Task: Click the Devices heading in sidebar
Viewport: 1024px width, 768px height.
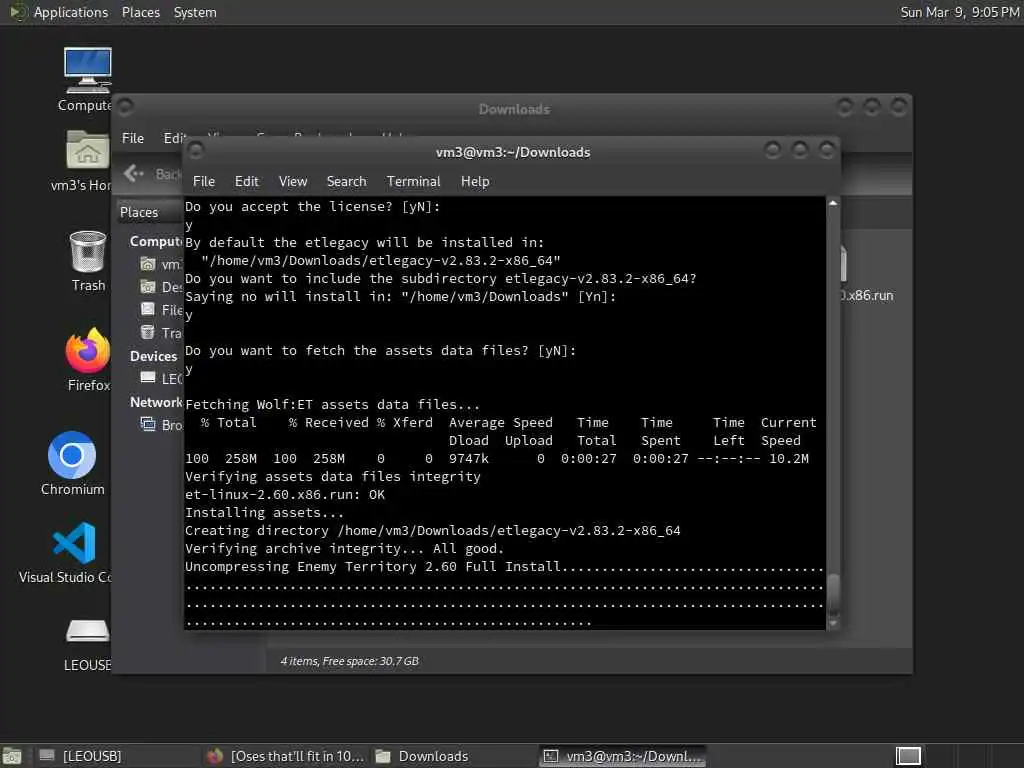Action: 153,356
